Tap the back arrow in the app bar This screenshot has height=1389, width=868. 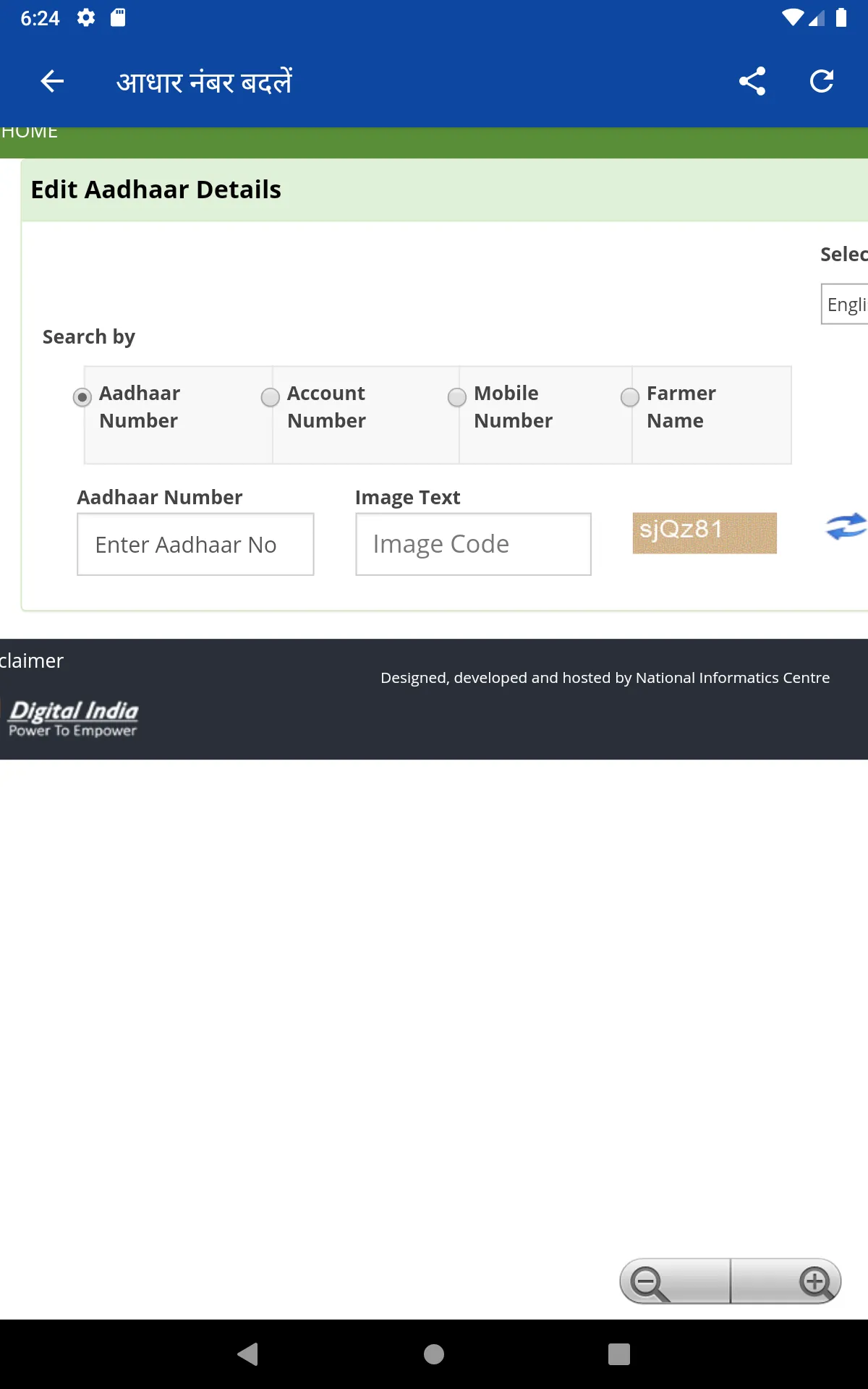coord(52,81)
